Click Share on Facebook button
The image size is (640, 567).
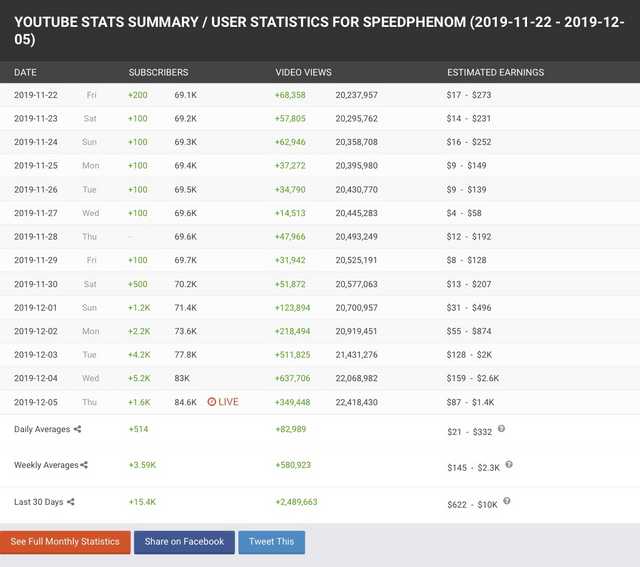[x=184, y=542]
